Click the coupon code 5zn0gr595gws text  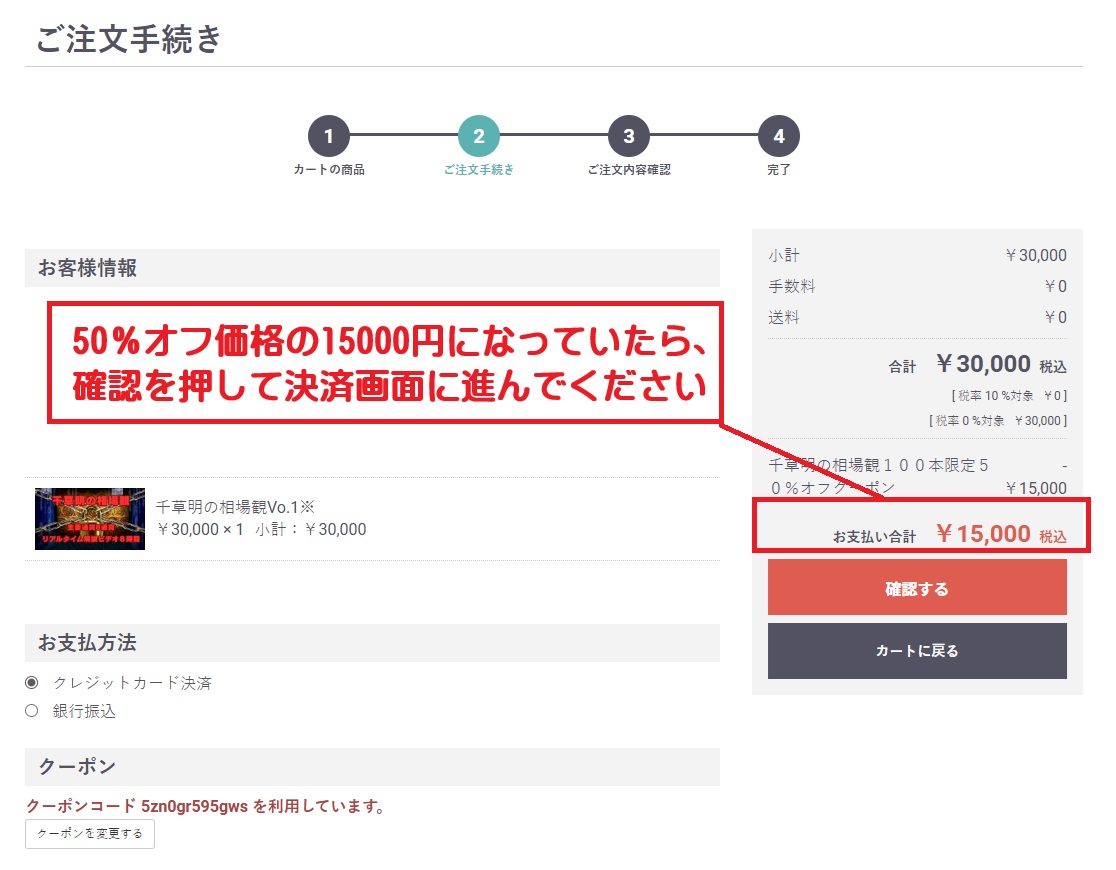click(195, 806)
